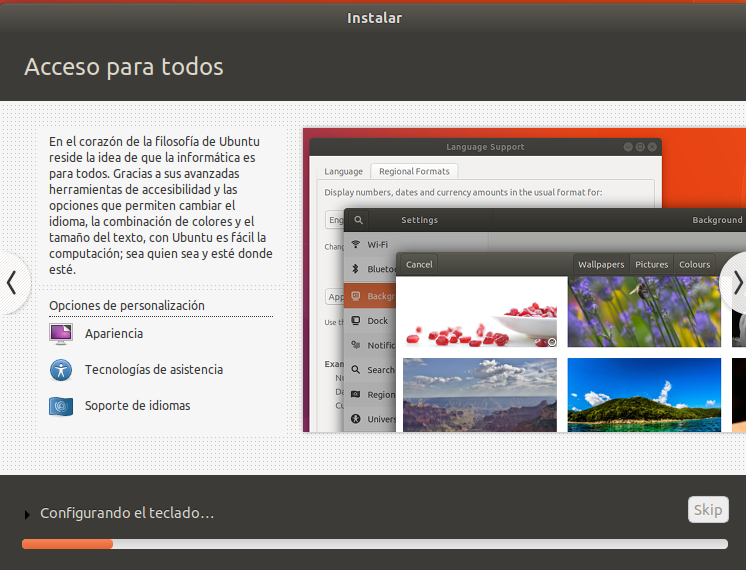This screenshot has height=570, width=746.
Task: Open the Regional Formats tab
Action: [x=414, y=171]
